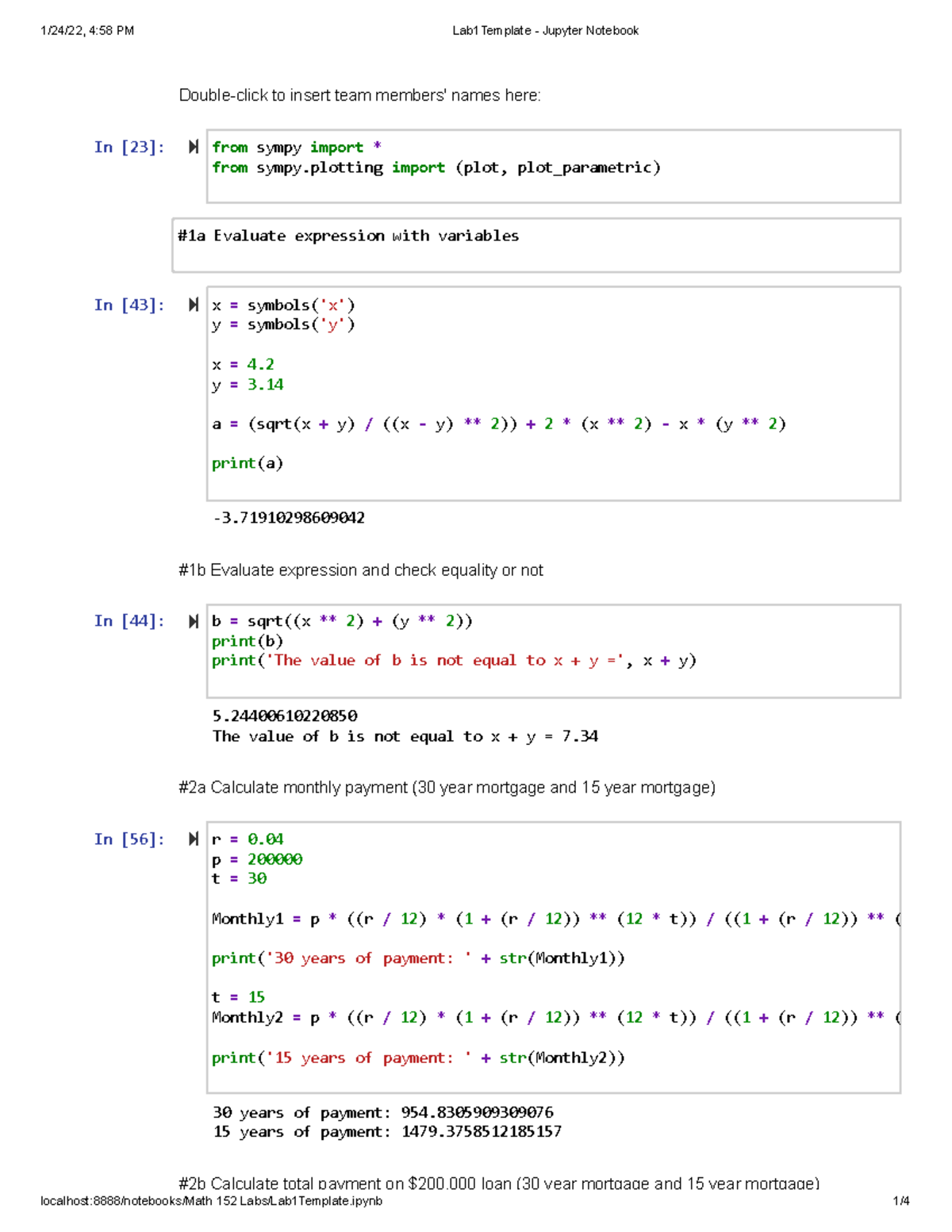Select the '#1a Evaluate expression with variables' cell
The width and height of the screenshot is (952, 1232).
click(x=536, y=245)
